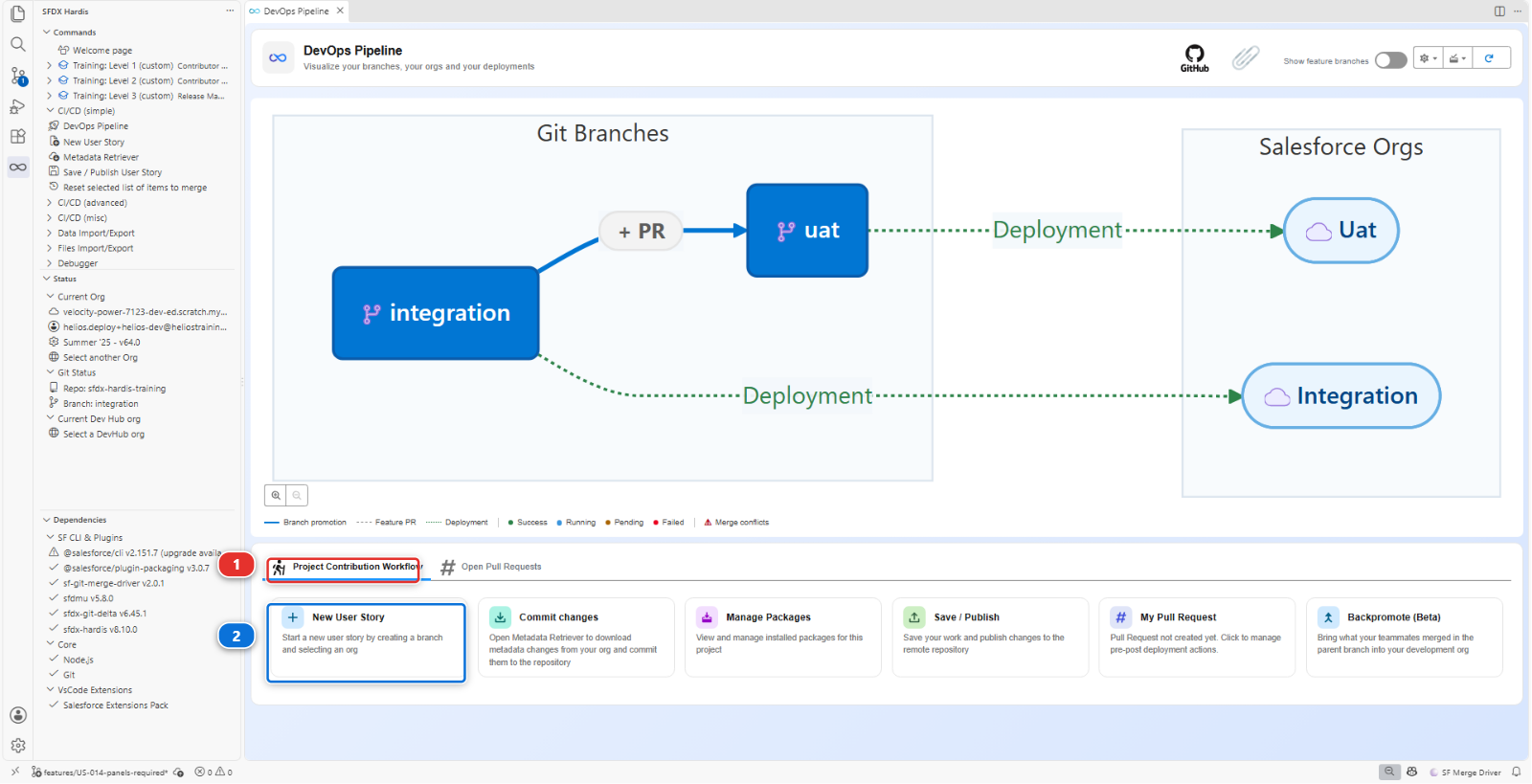The height and width of the screenshot is (784, 1532).
Task: Open the Search view in activity bar
Action: point(17,44)
